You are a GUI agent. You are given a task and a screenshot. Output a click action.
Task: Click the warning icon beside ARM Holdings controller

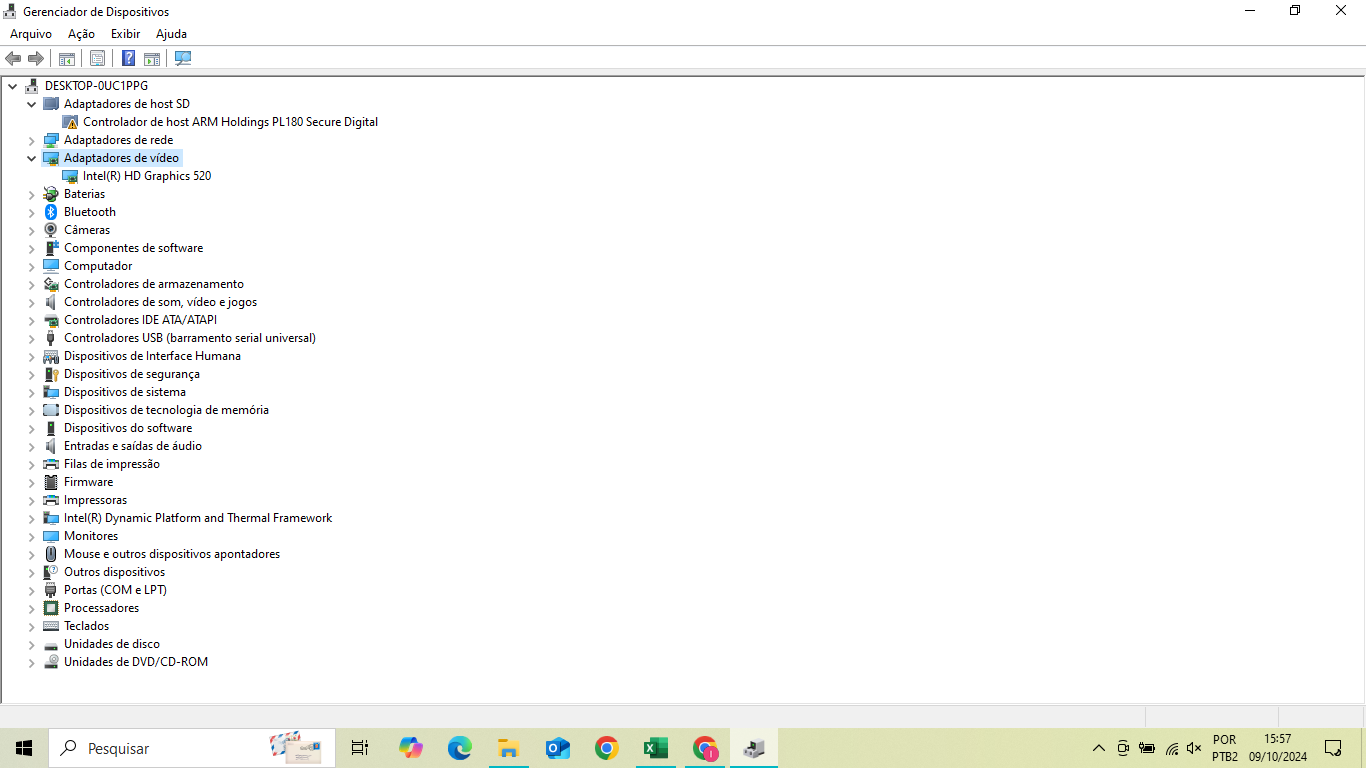pyautogui.click(x=70, y=122)
